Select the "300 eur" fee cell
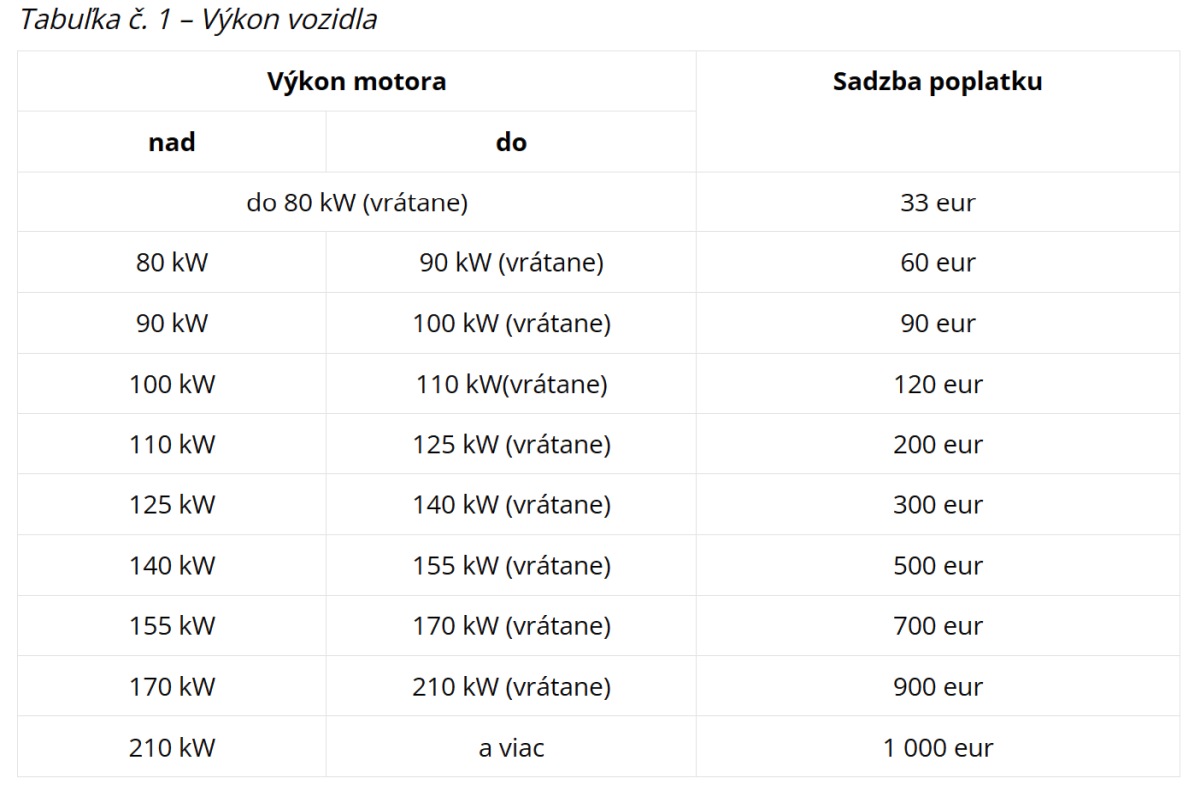 (x=937, y=505)
